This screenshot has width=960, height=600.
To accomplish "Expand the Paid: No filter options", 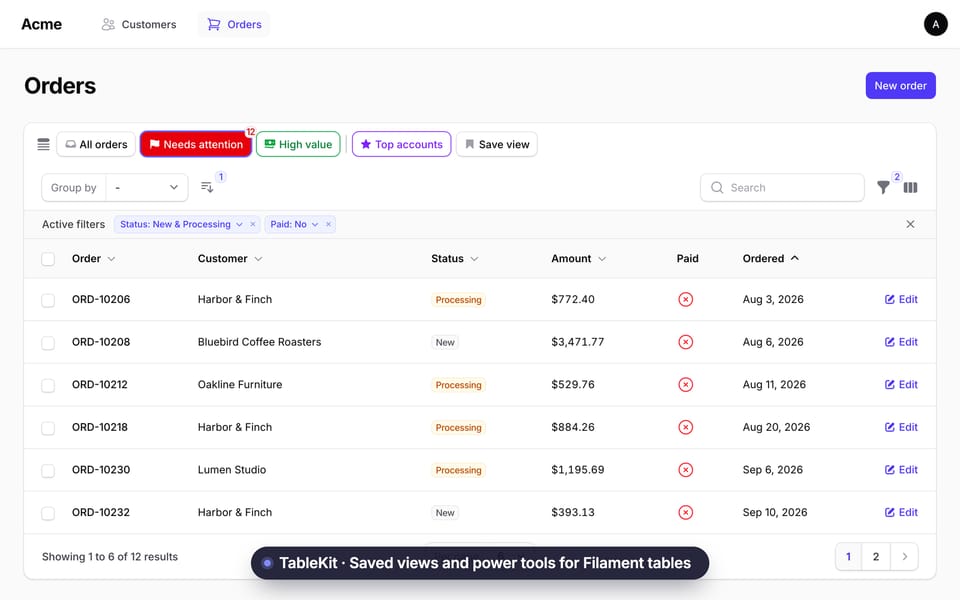I will (x=315, y=224).
